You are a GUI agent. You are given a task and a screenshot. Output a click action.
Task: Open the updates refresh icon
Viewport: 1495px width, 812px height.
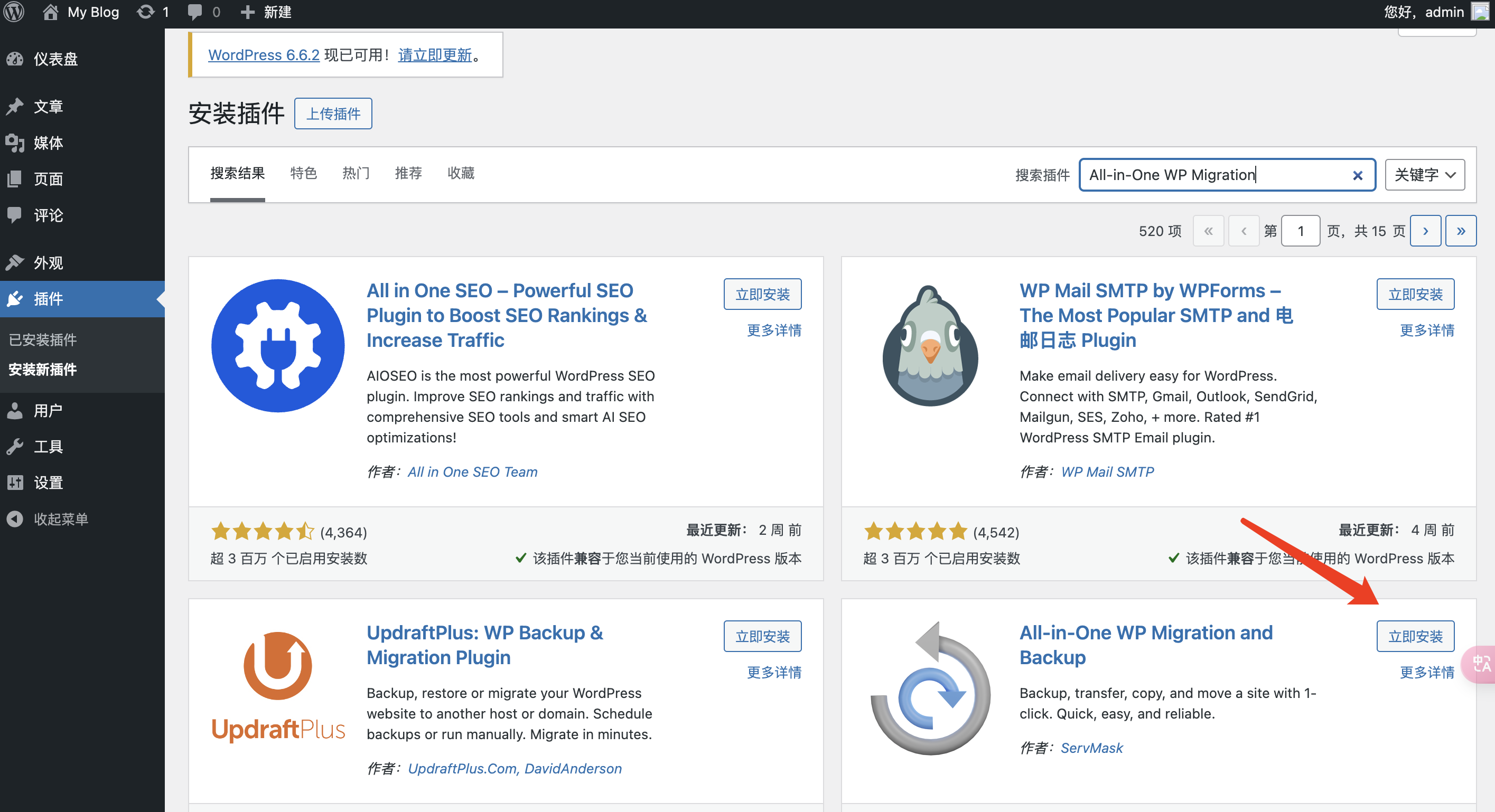pos(146,12)
